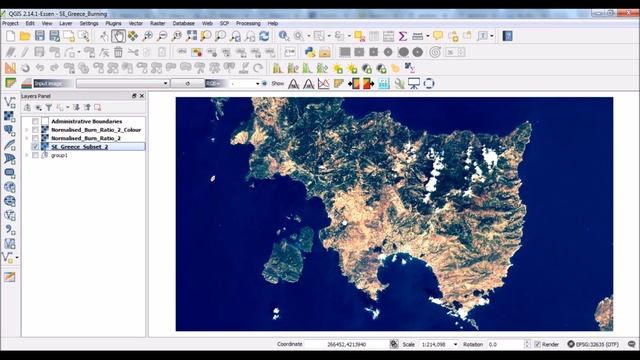Image resolution: width=640 pixels, height=360 pixels.
Task: Open the Plugins menu
Action: click(x=113, y=23)
